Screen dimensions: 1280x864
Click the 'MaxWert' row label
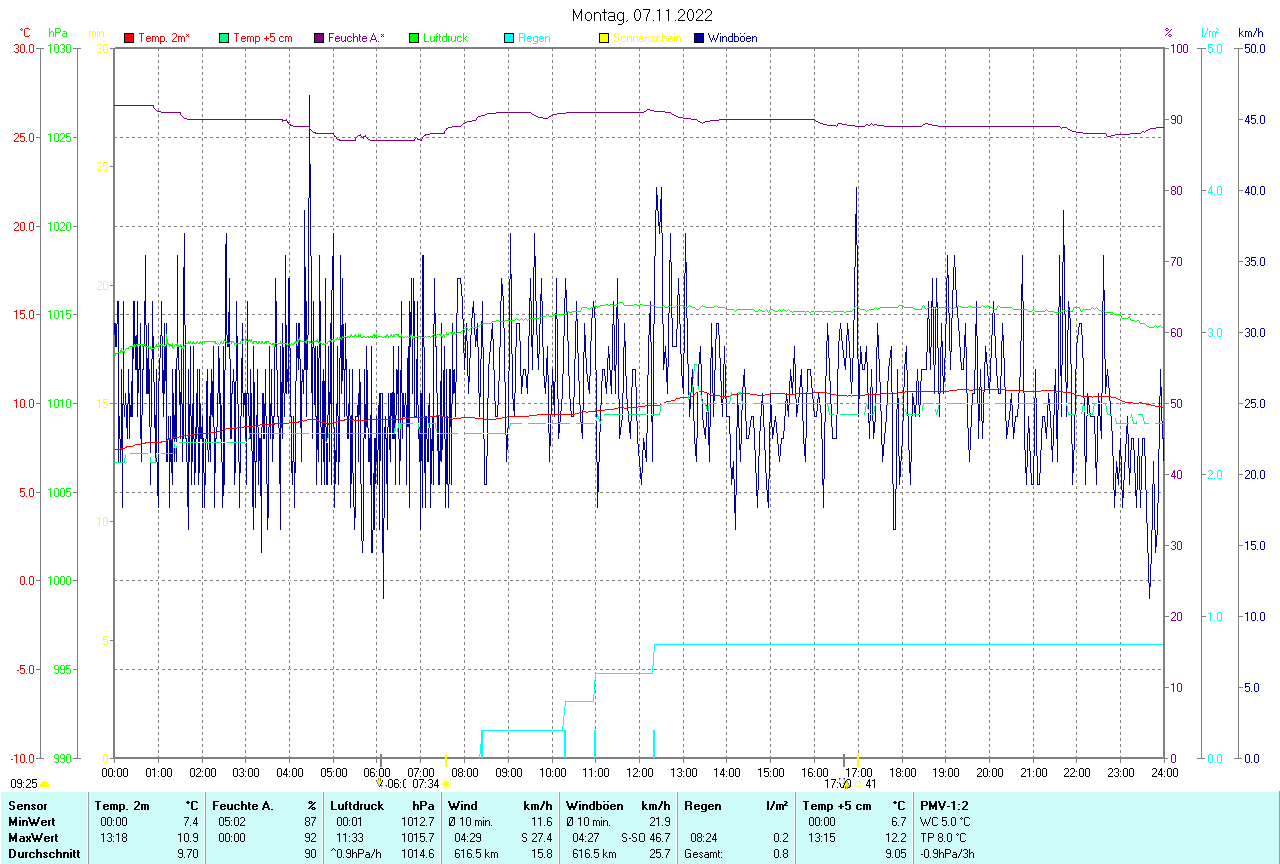pyautogui.click(x=32, y=837)
